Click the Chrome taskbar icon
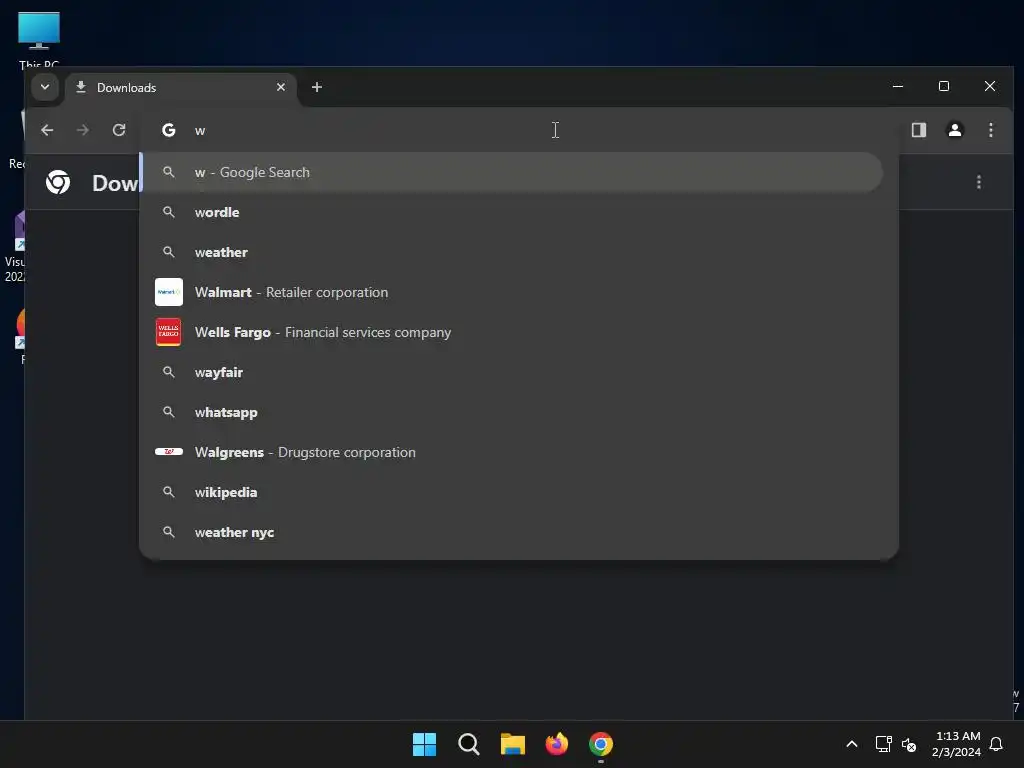The image size is (1024, 768). (601, 744)
